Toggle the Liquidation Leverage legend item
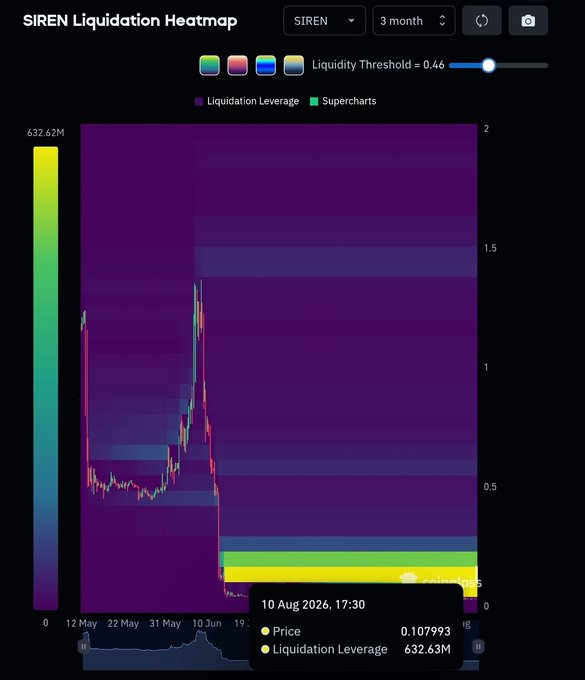The image size is (585, 680). click(247, 101)
